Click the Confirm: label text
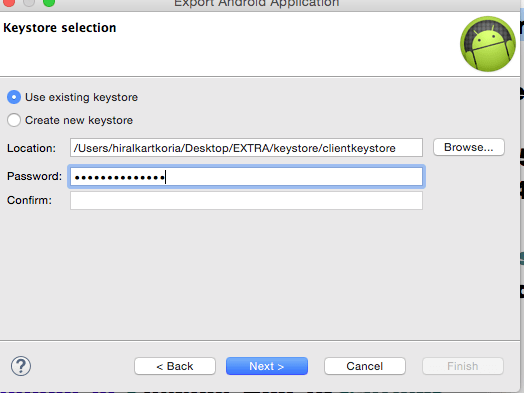 point(29,200)
